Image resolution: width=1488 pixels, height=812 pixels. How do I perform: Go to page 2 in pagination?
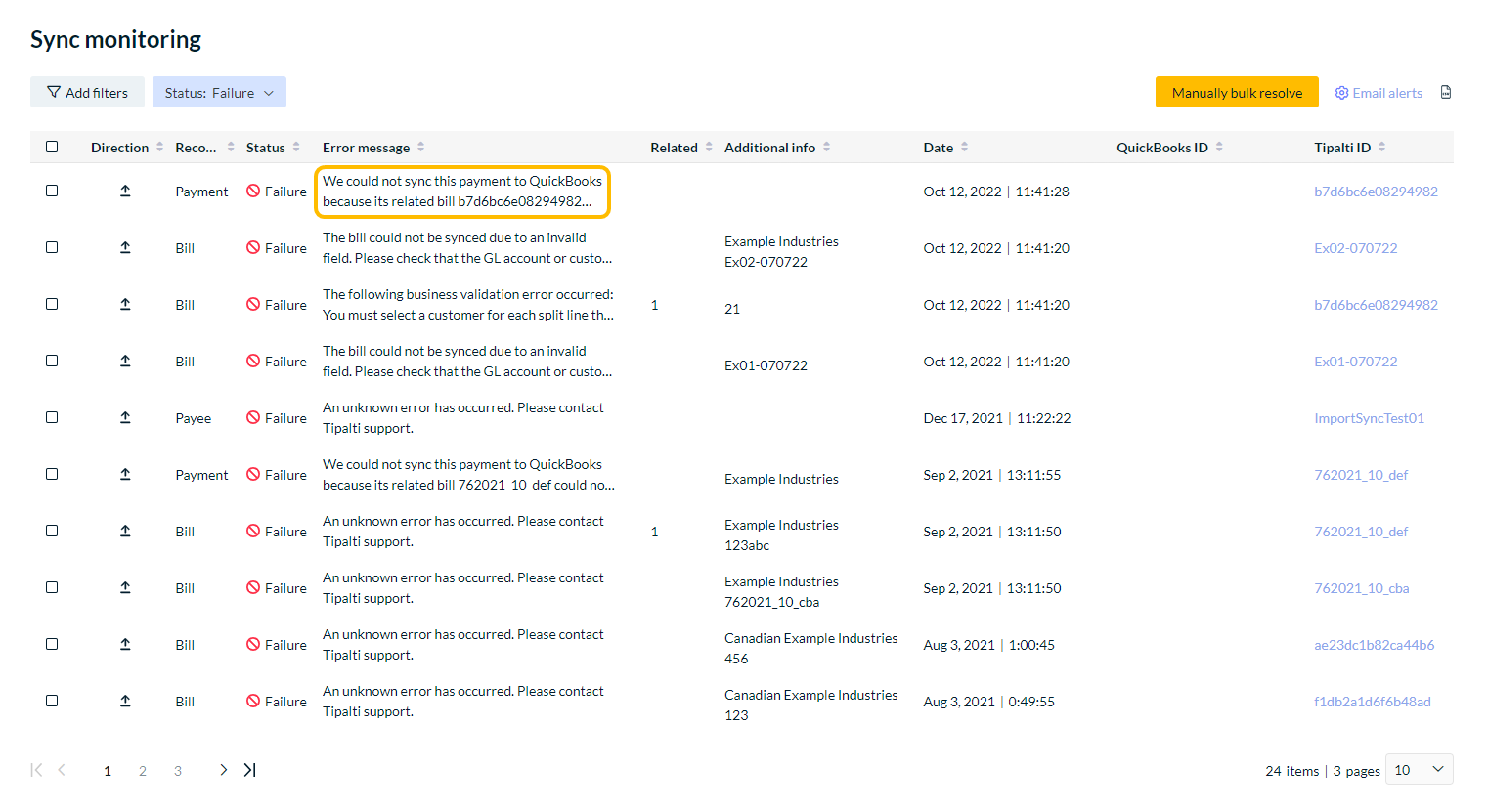pos(143,771)
